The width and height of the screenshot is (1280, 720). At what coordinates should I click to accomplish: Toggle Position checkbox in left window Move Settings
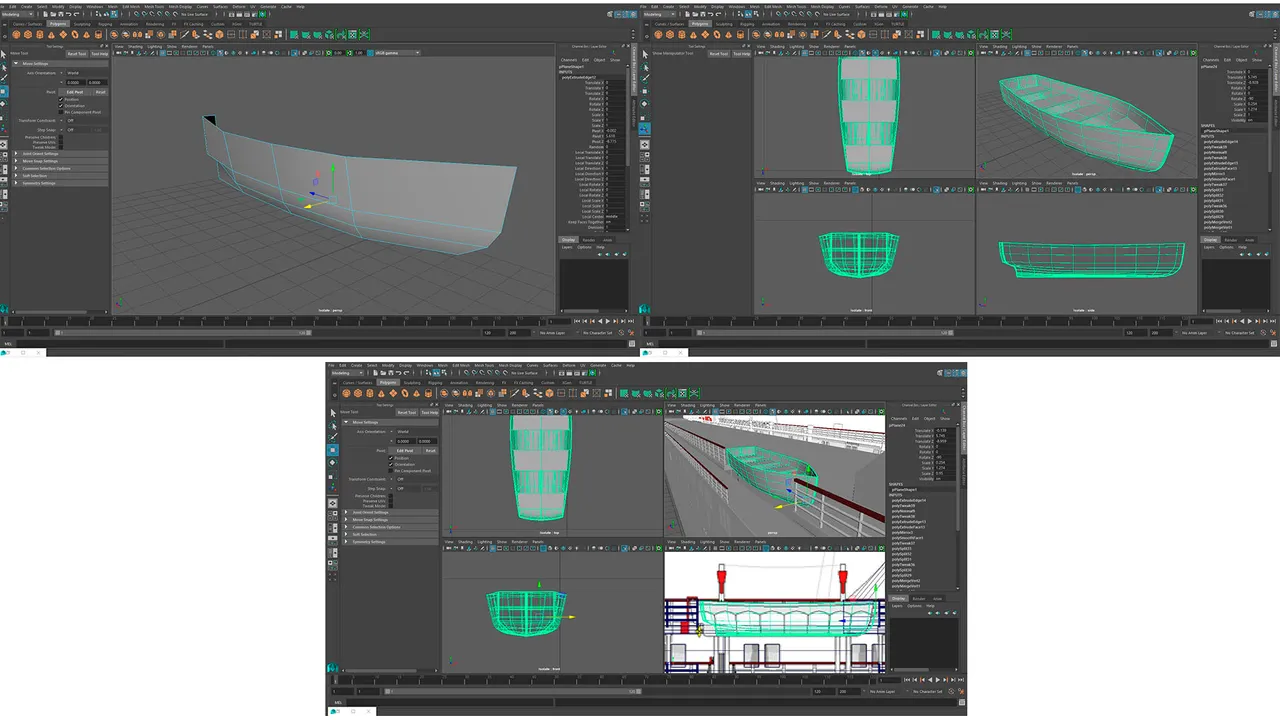(x=61, y=99)
